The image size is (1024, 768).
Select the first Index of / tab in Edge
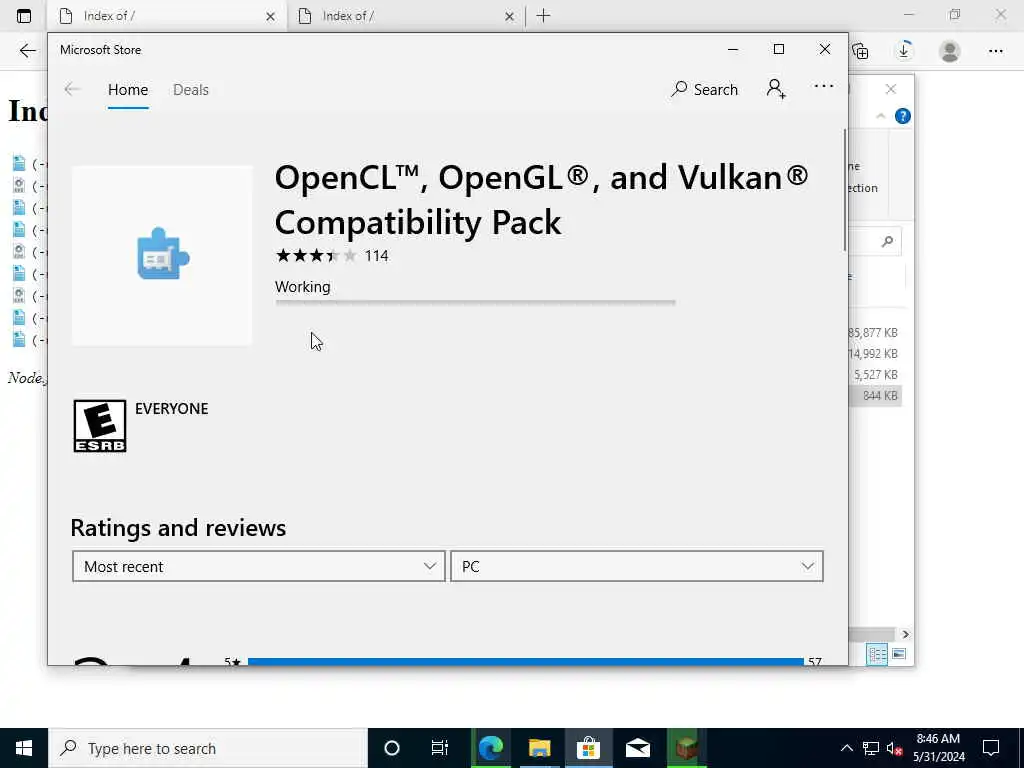pos(167,16)
